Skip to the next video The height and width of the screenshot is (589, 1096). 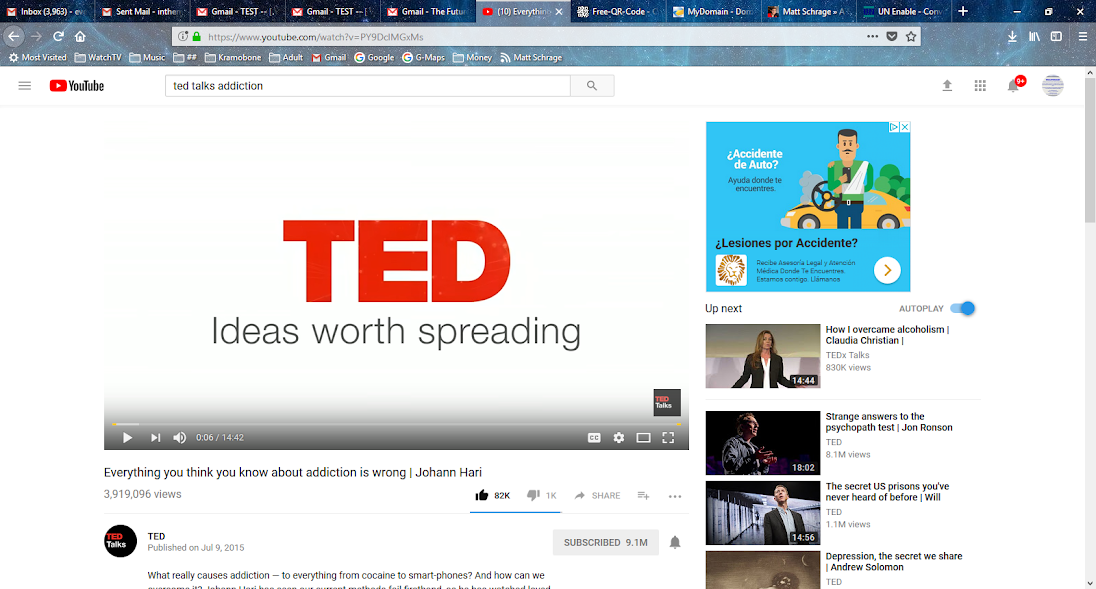point(155,437)
